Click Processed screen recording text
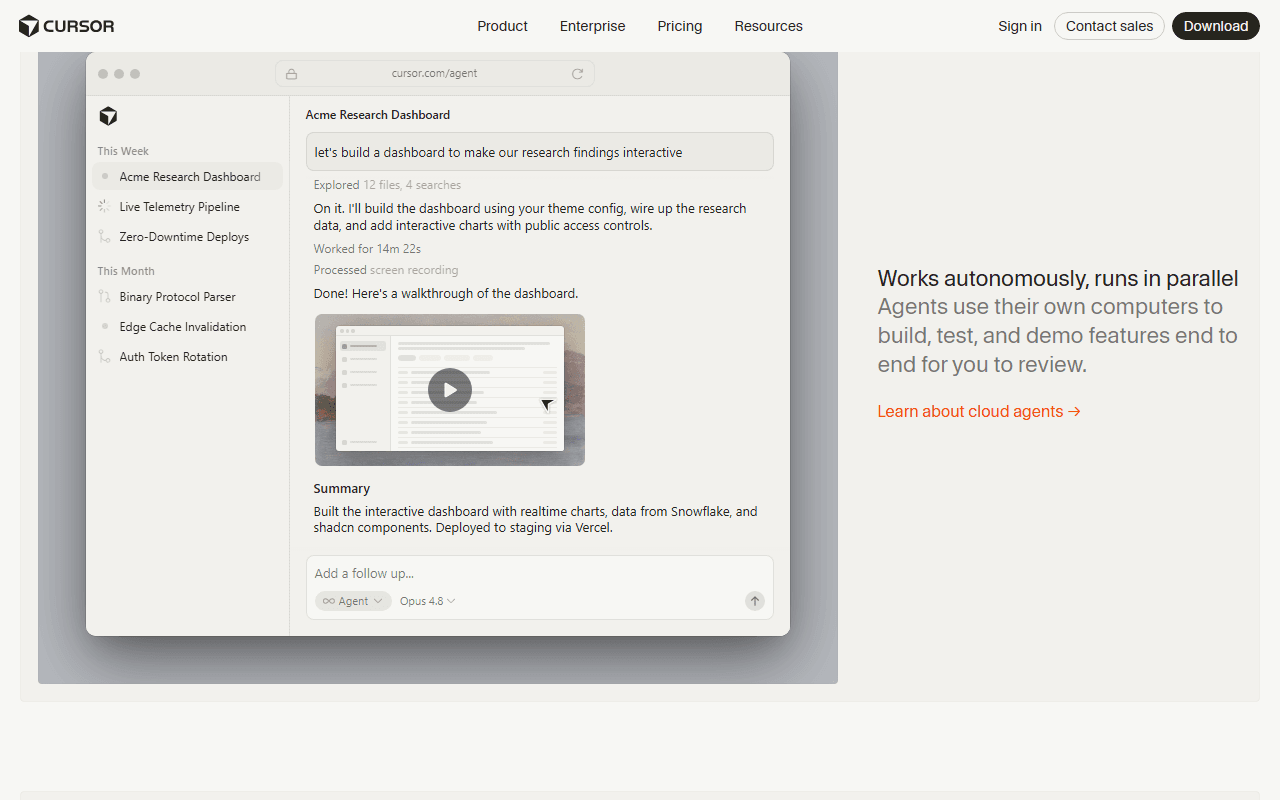Screen dimensions: 1280x800 (x=386, y=270)
